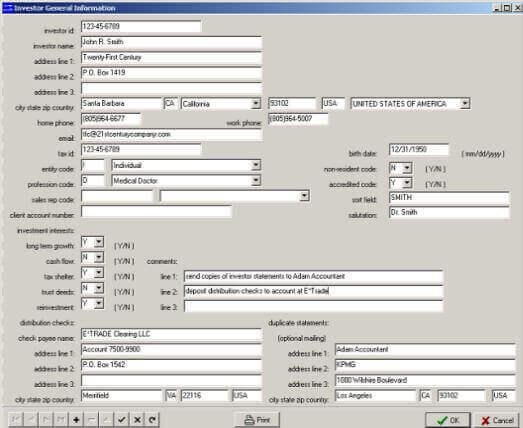Expand the Medical Doctor profession dropdown
The width and height of the screenshot is (523, 428).
(255, 180)
